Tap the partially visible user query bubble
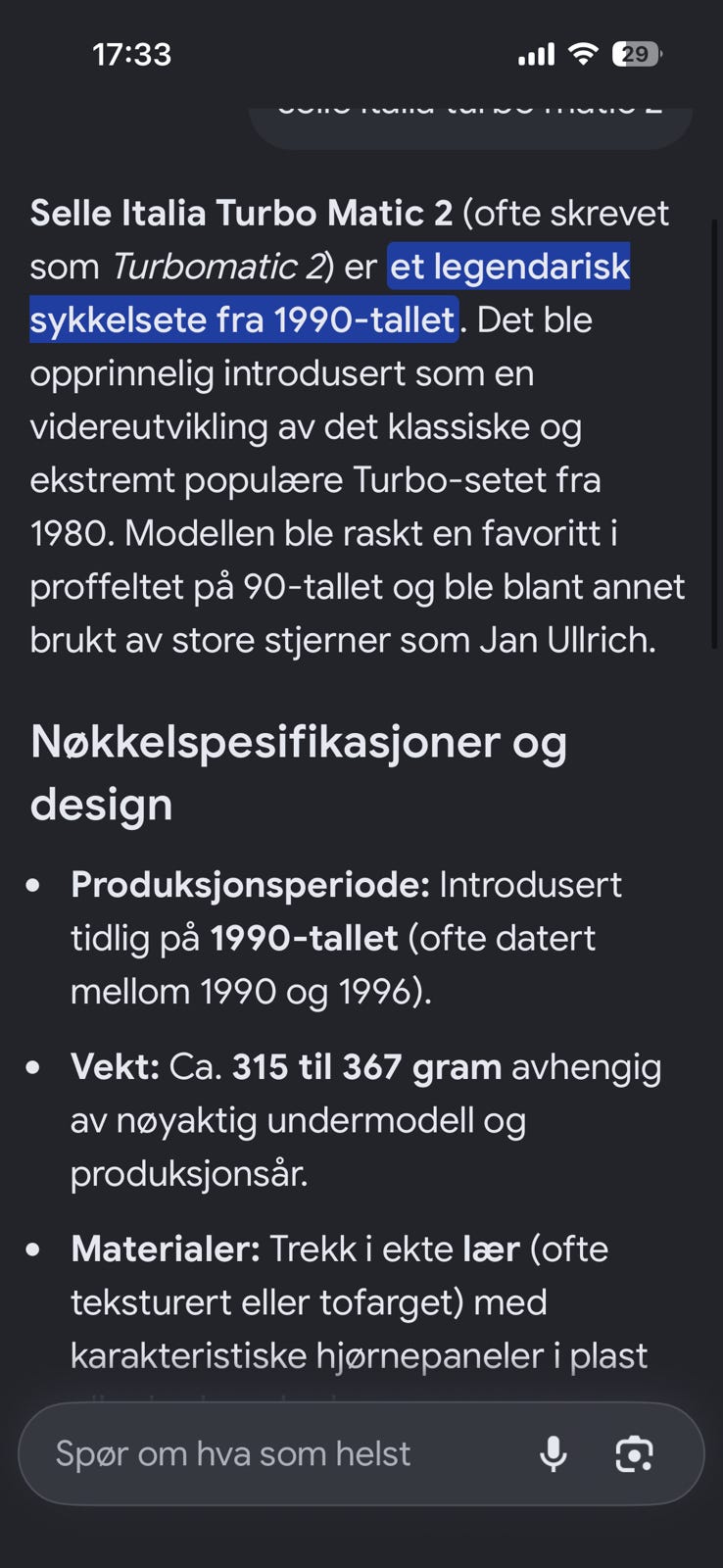This screenshot has width=723, height=1568. point(470,123)
